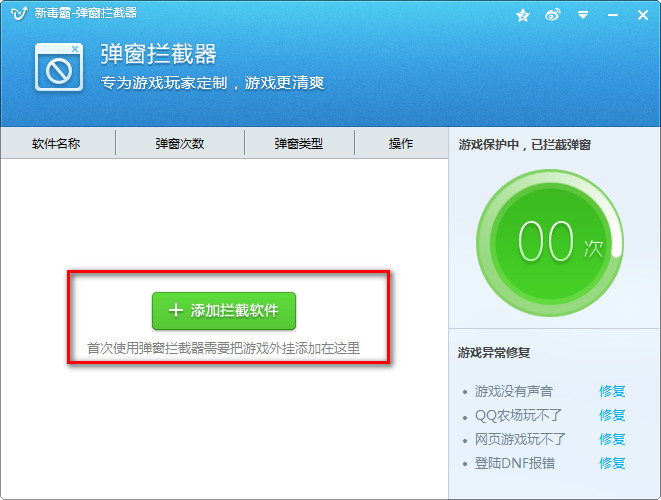Click the popup blocker app icon
This screenshot has width=661, height=500.
coord(59,67)
